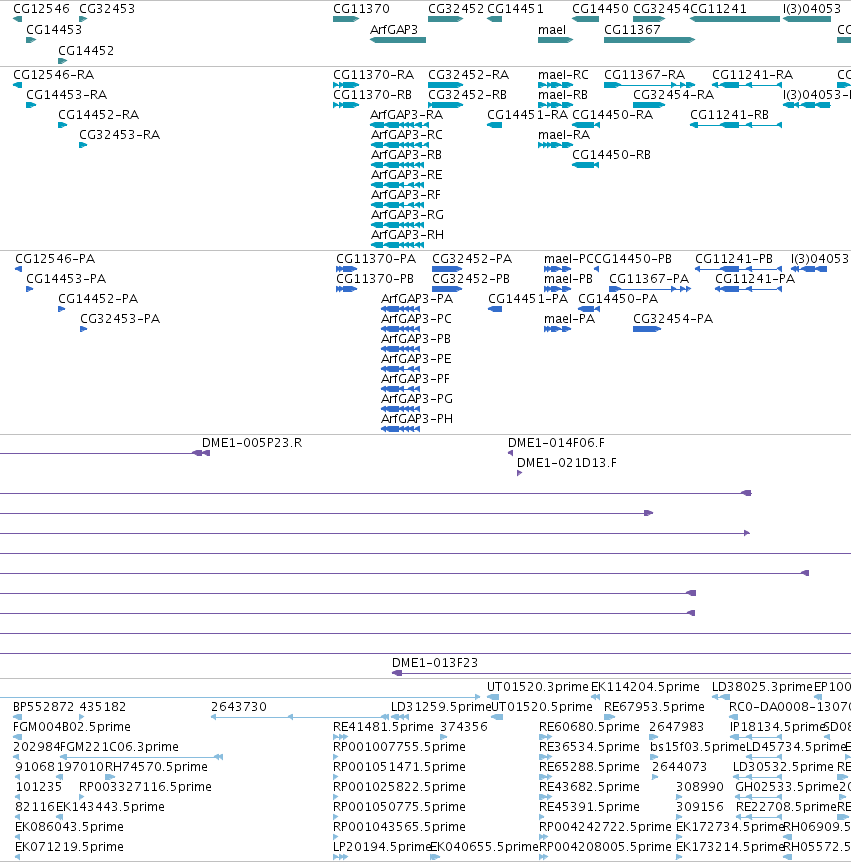Select the CG11370 gene glyph
851x862 pixels.
click(x=346, y=19)
